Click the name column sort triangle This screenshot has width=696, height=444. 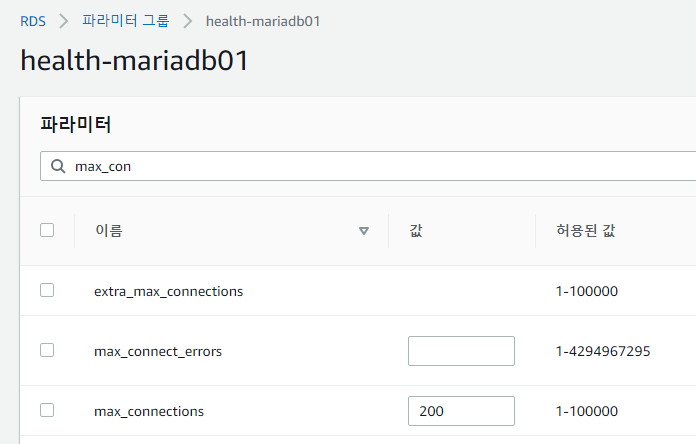coord(364,231)
